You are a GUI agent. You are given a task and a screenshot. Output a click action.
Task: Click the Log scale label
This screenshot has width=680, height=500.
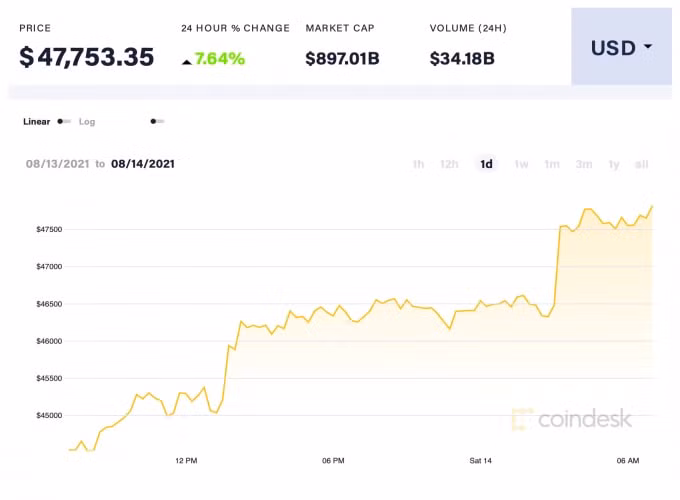(x=87, y=122)
